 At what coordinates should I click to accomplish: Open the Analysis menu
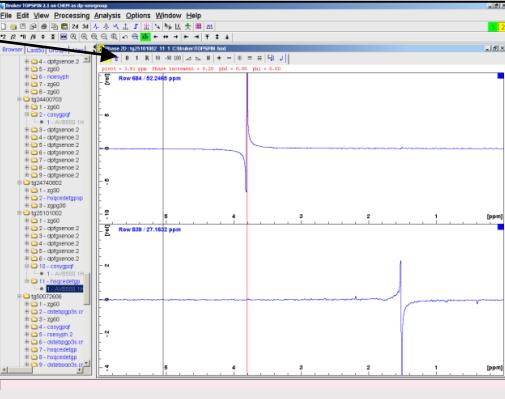point(107,16)
